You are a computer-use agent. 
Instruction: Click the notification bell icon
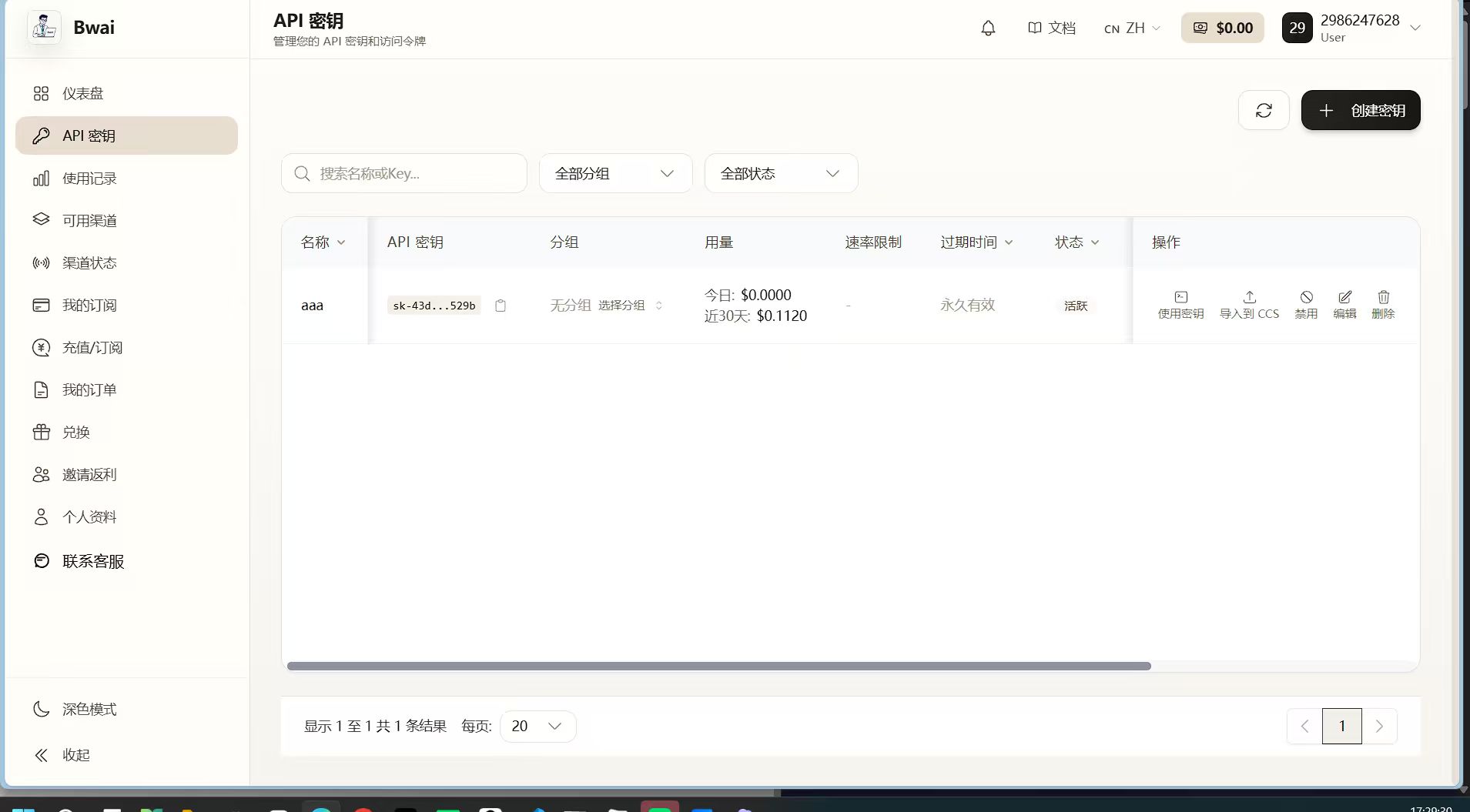[988, 28]
